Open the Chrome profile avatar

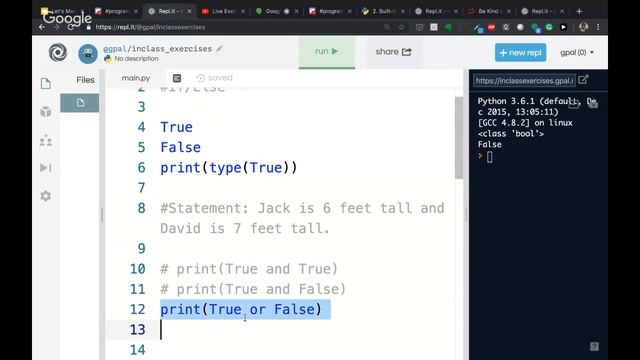tap(583, 27)
